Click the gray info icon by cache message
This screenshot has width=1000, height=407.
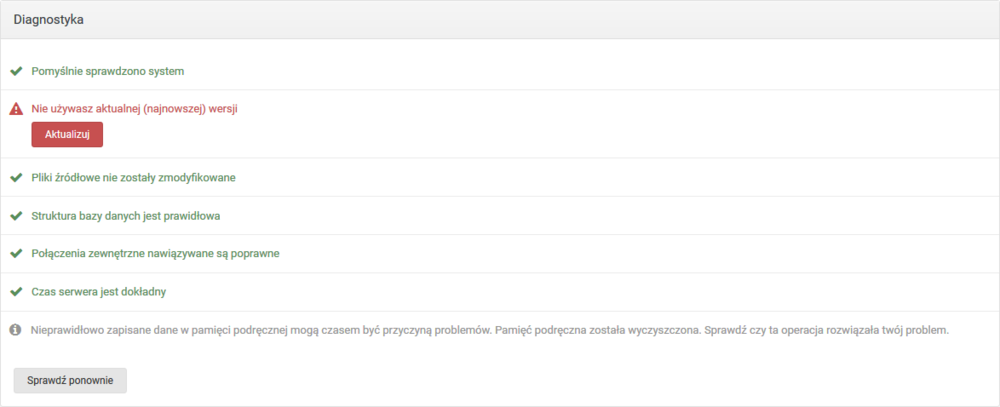tap(15, 330)
